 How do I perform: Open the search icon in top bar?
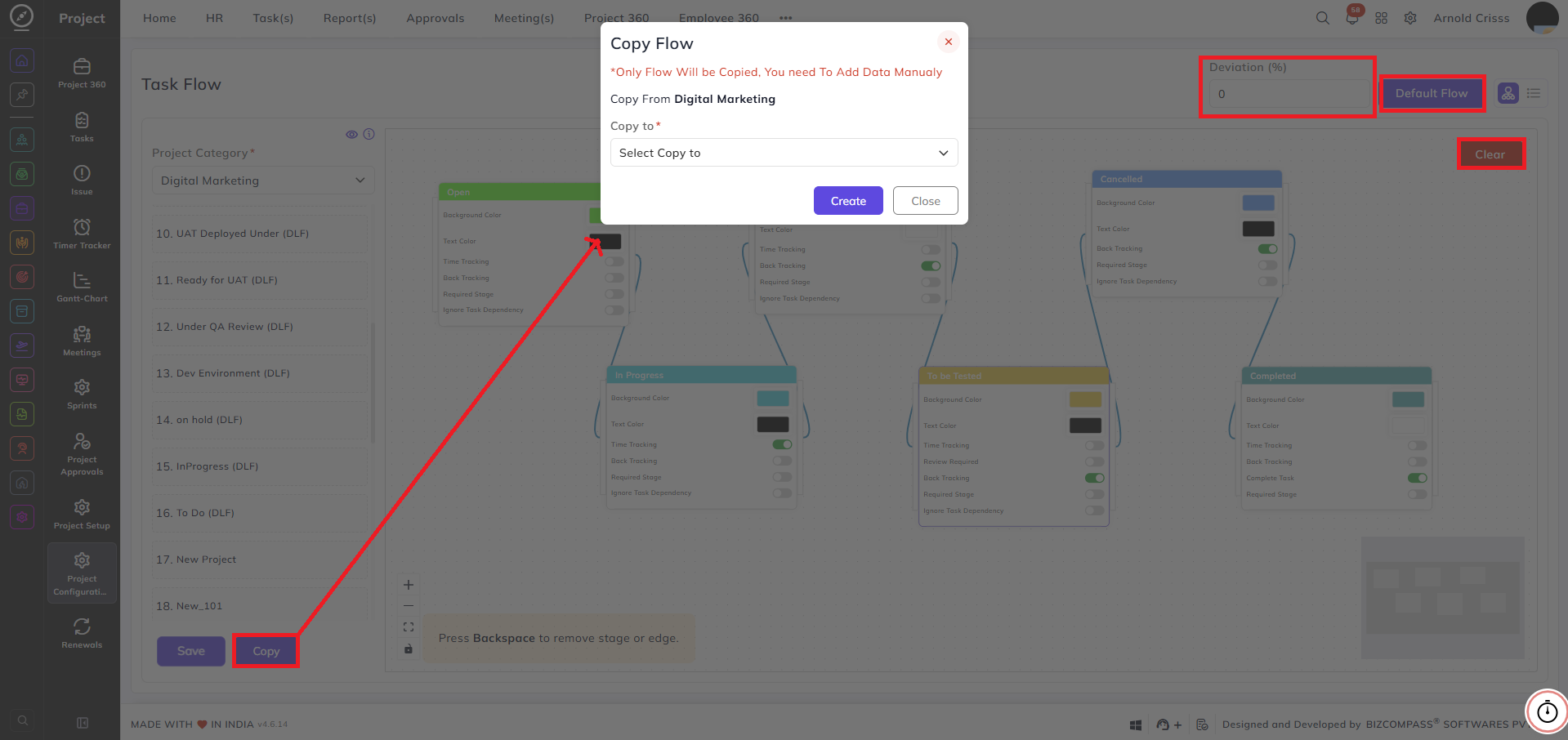[1322, 18]
